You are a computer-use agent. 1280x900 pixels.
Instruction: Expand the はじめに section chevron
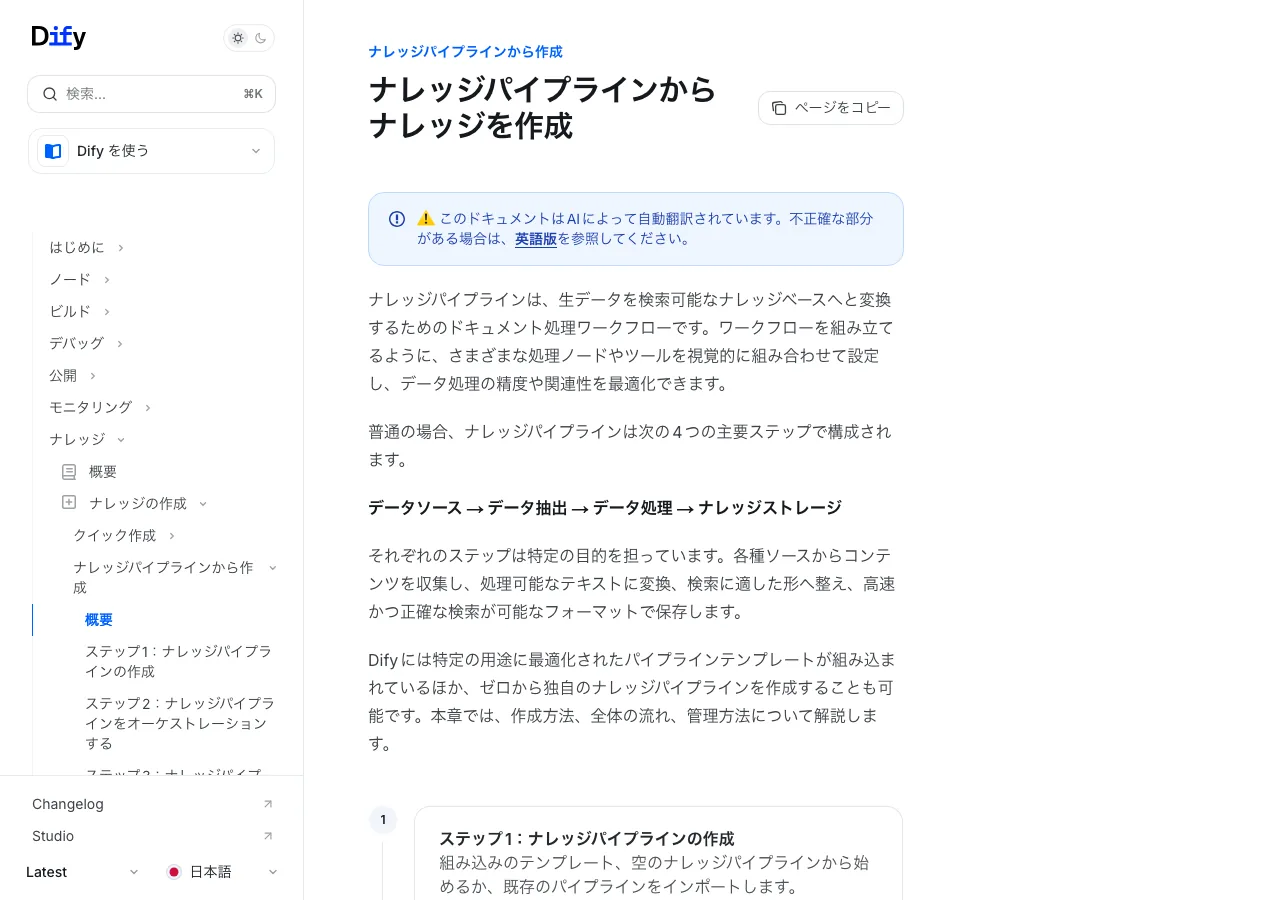pyautogui.click(x=120, y=247)
